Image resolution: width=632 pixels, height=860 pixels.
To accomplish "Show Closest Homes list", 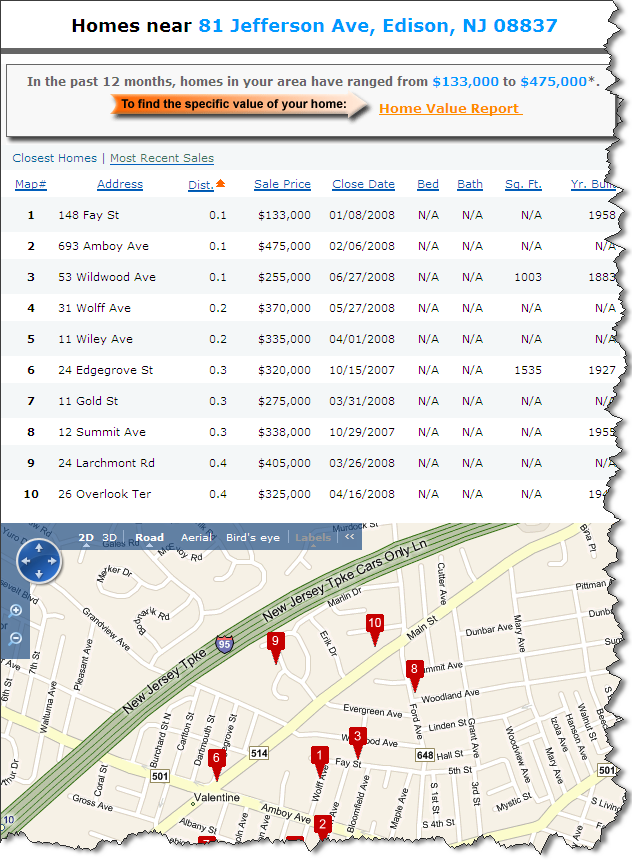I will click(54, 158).
